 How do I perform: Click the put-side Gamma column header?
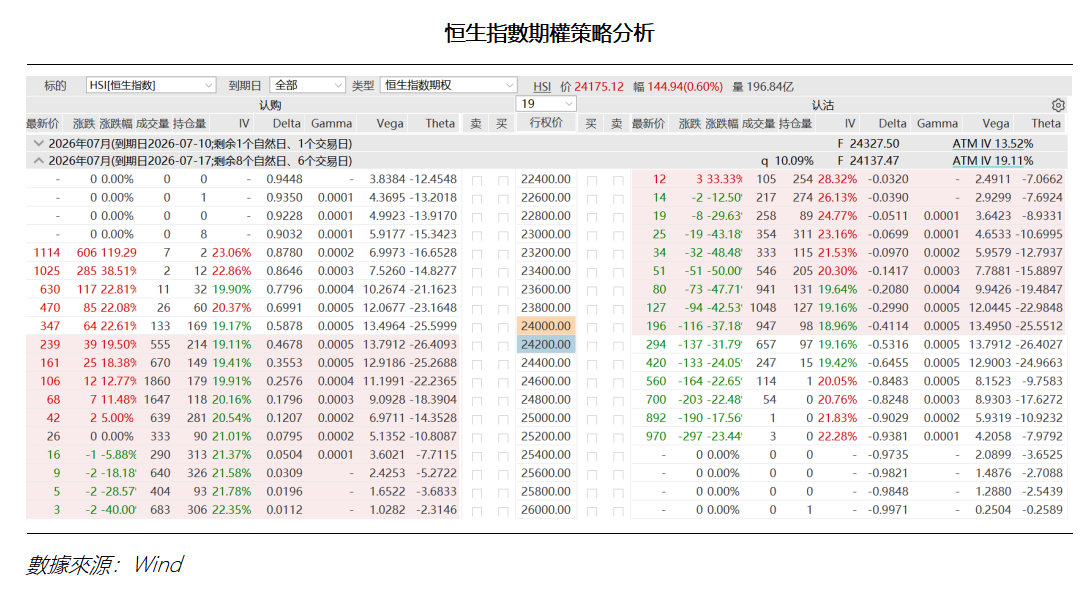[938, 124]
